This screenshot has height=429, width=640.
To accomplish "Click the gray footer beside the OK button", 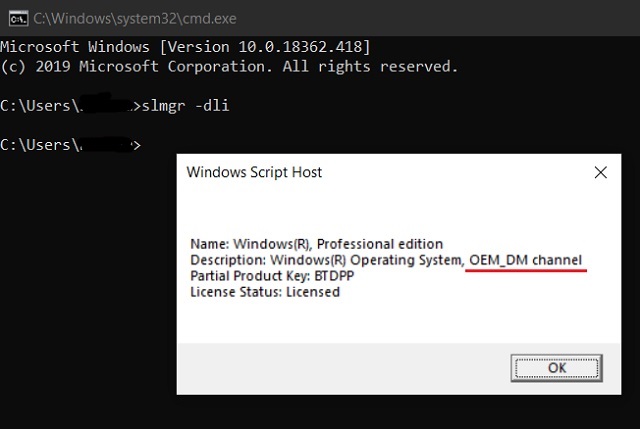I will [340, 367].
